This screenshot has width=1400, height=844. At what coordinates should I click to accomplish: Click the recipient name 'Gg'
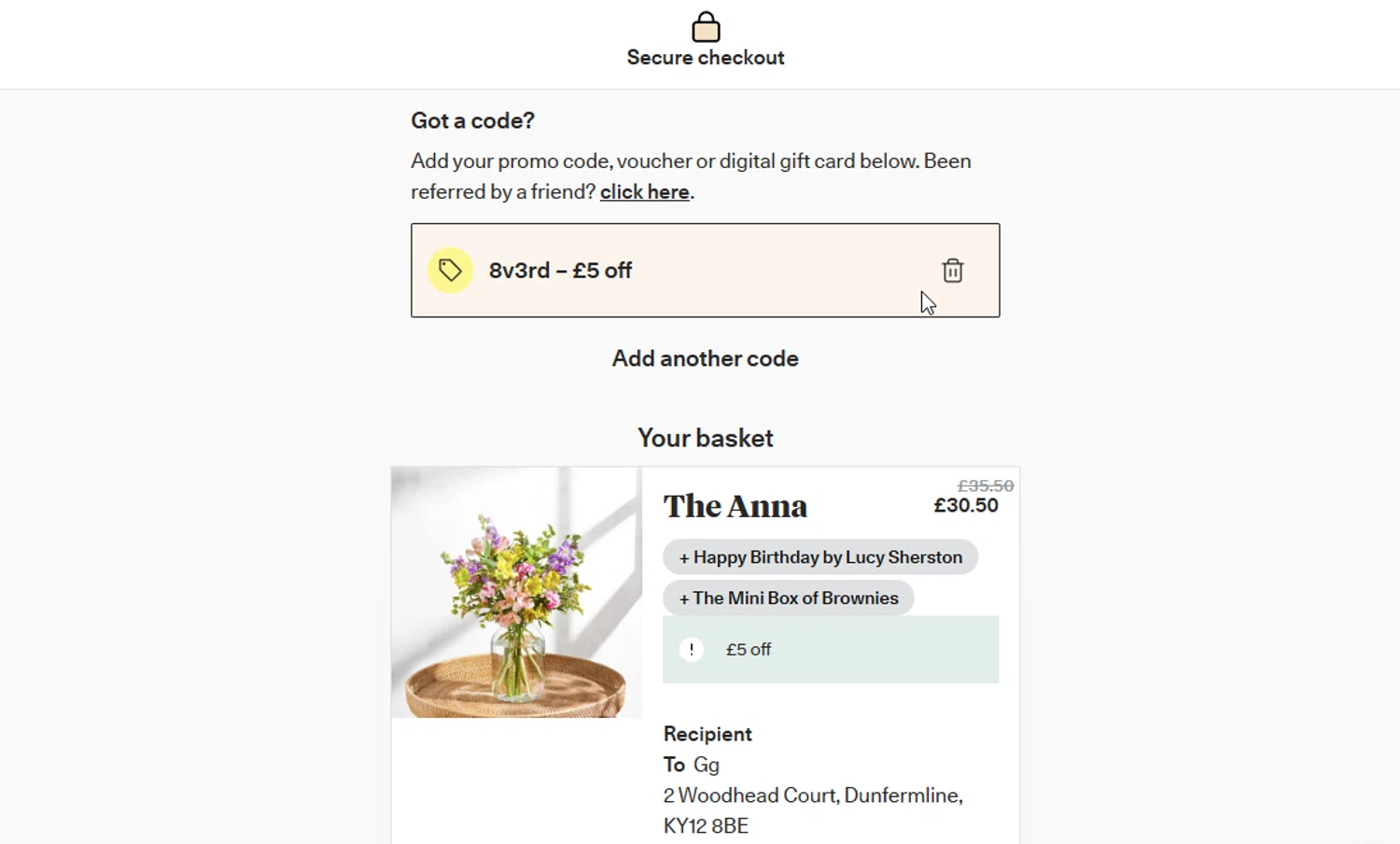pyautogui.click(x=707, y=765)
